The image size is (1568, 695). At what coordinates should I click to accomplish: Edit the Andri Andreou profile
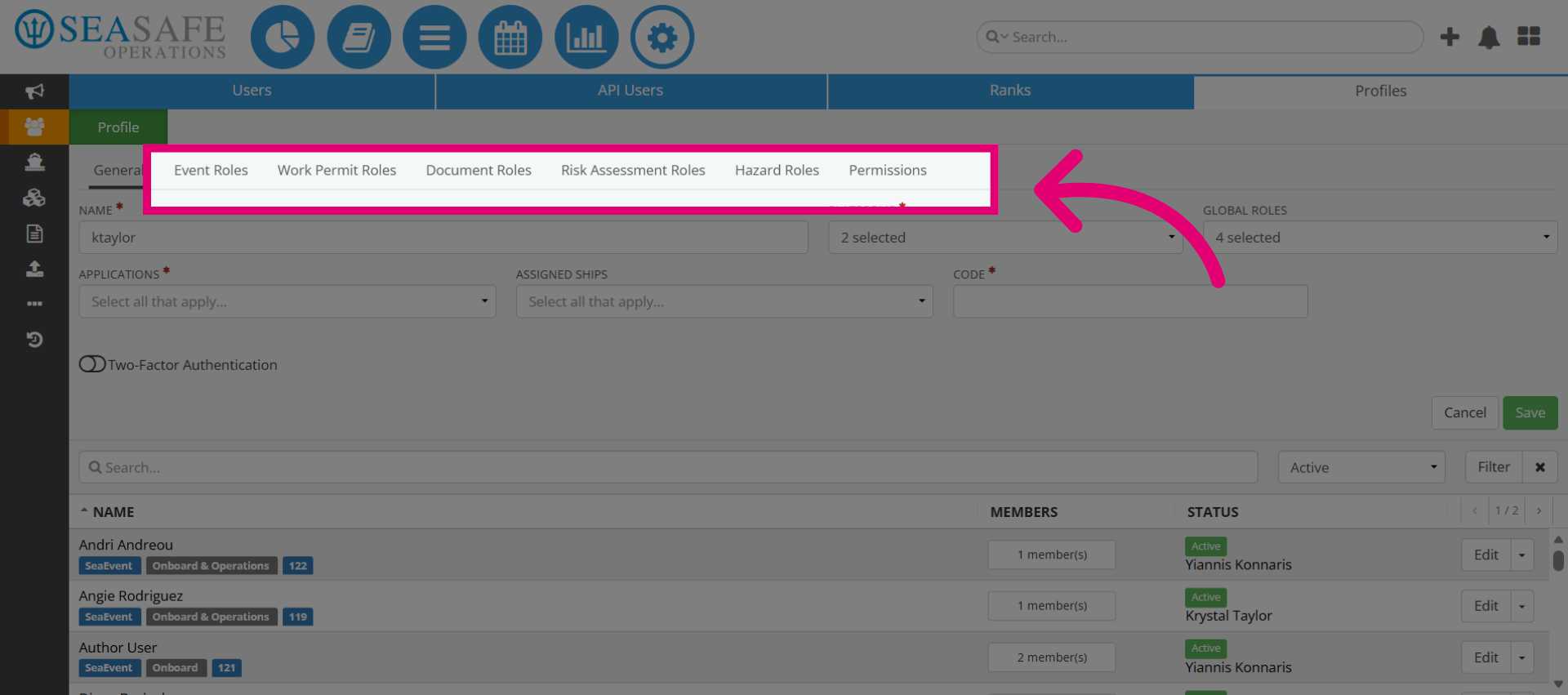[x=1486, y=555]
